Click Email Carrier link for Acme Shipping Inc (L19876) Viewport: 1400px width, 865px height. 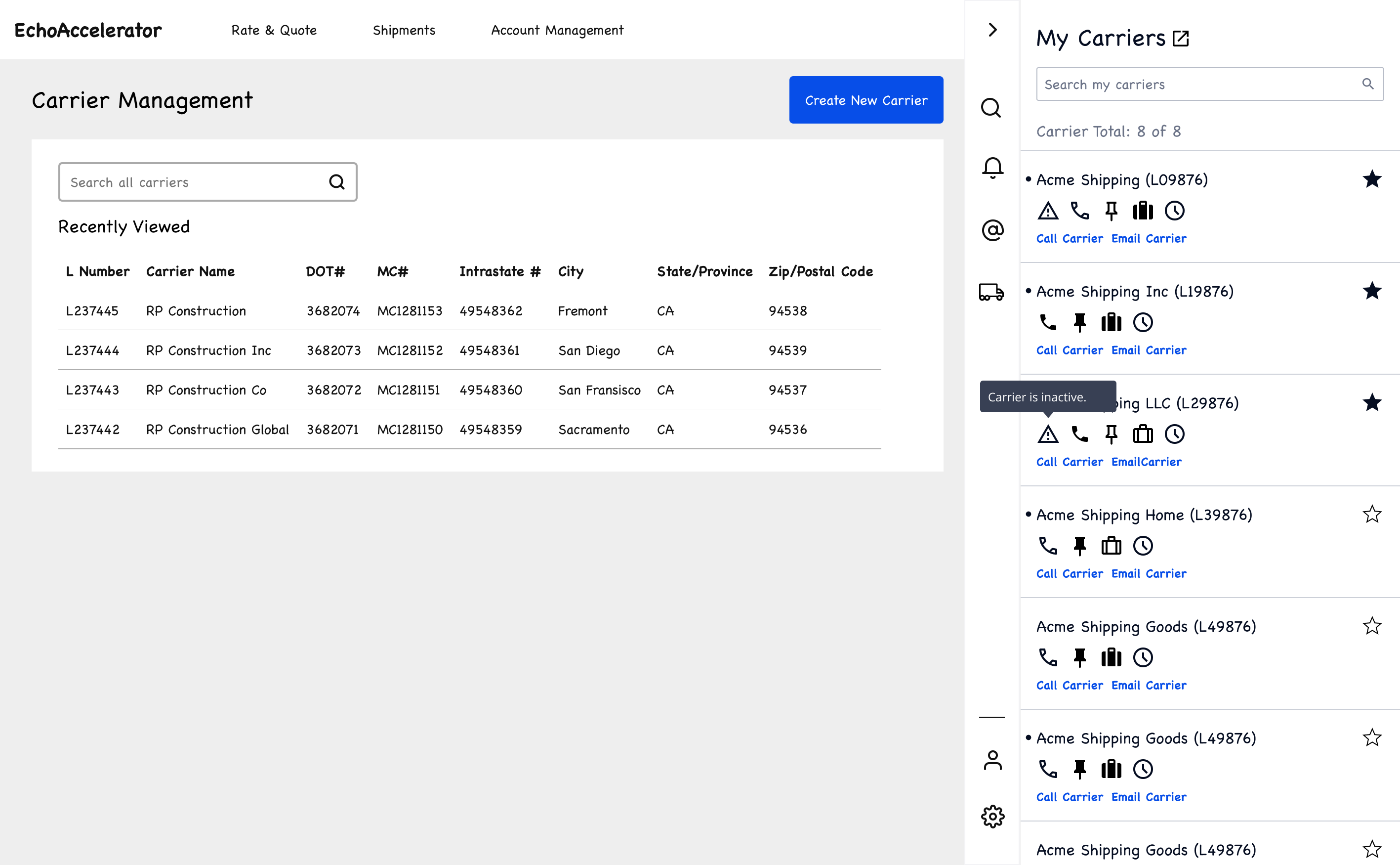click(1148, 350)
